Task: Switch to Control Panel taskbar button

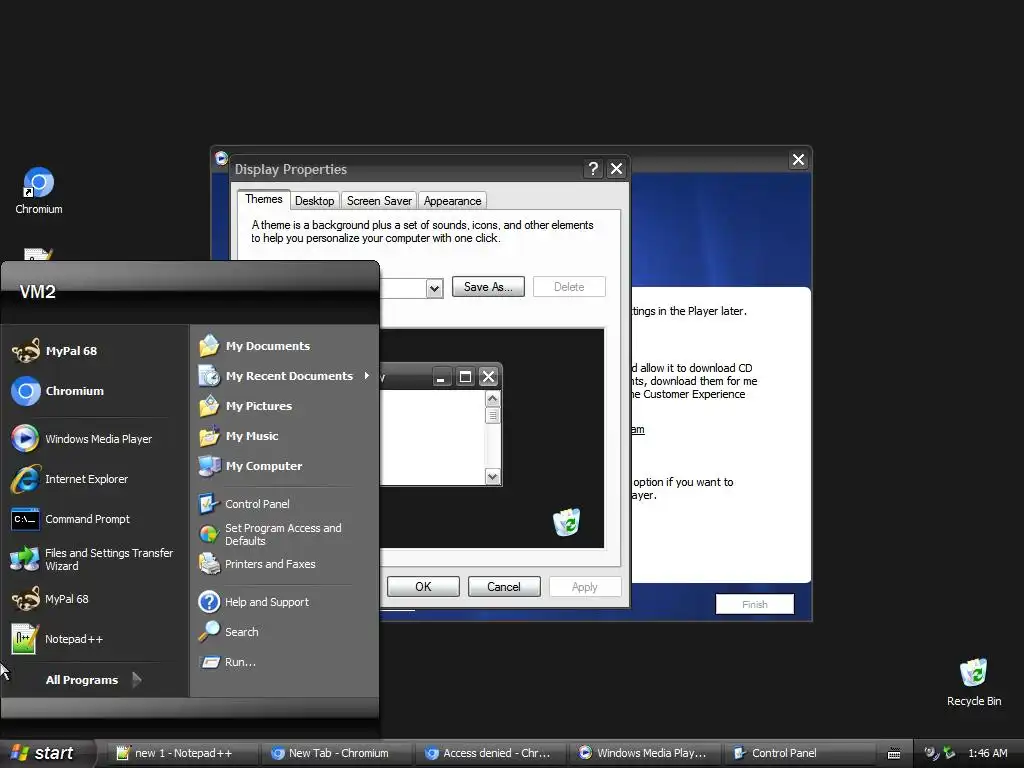Action: tap(798, 753)
